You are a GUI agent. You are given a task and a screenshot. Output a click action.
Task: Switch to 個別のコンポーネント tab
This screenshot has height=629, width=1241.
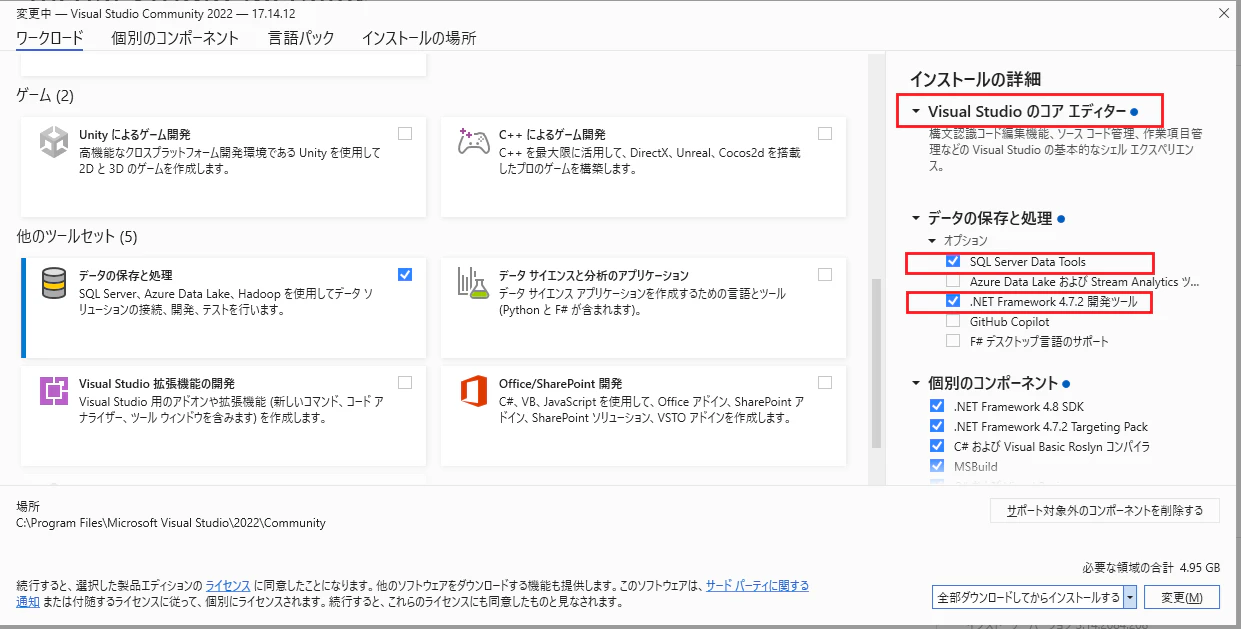click(176, 38)
